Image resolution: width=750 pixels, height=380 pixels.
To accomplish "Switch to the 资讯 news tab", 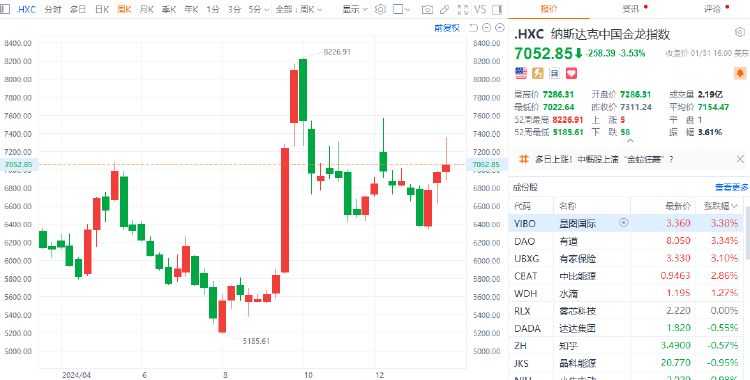I will coord(630,9).
